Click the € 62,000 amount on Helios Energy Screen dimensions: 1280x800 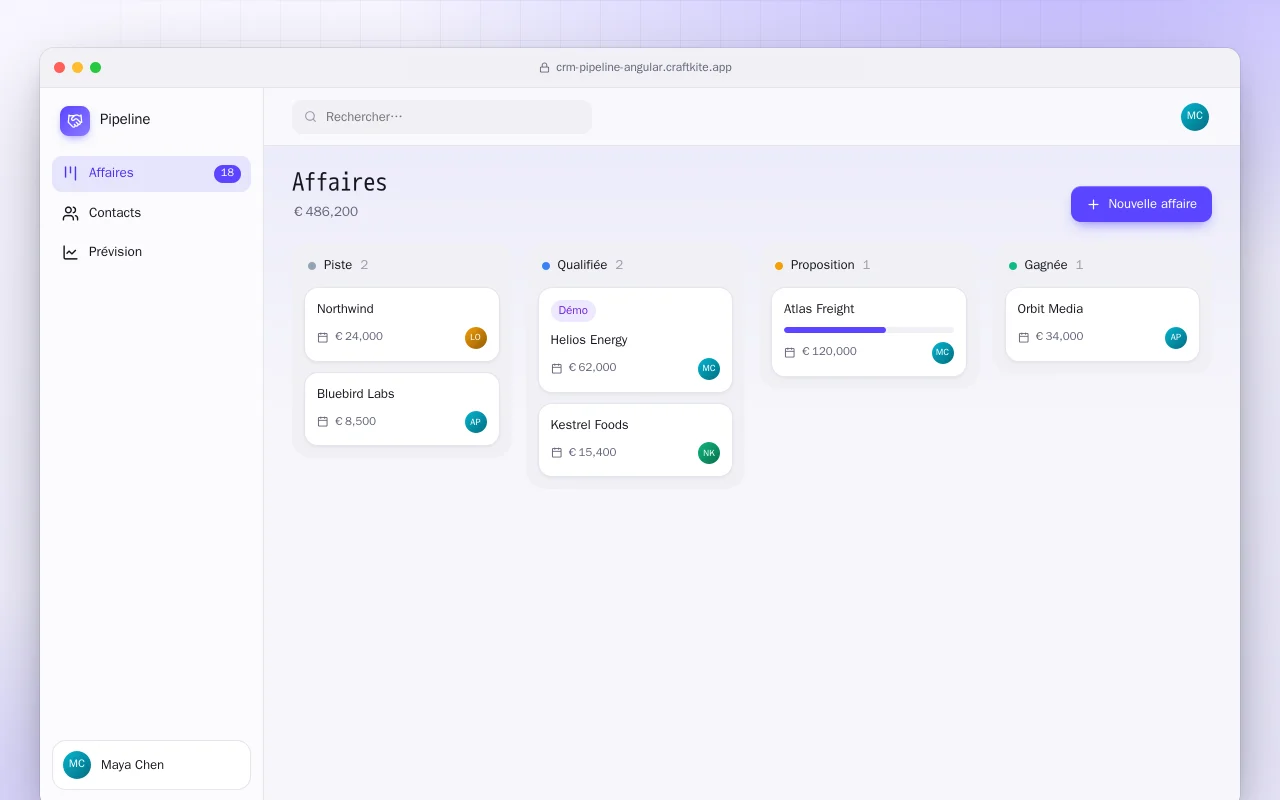pos(592,368)
